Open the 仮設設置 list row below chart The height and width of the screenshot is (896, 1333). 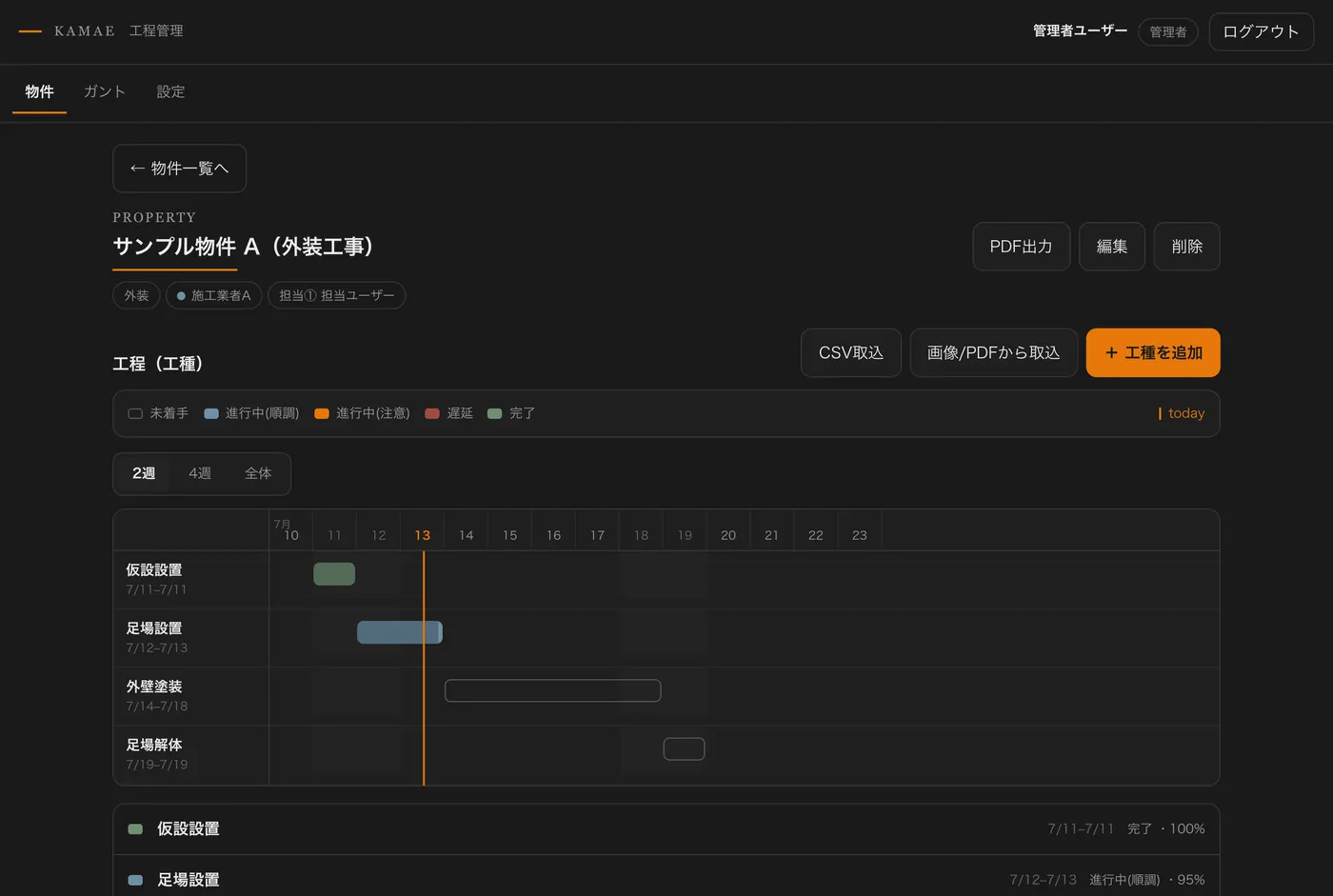coord(666,829)
